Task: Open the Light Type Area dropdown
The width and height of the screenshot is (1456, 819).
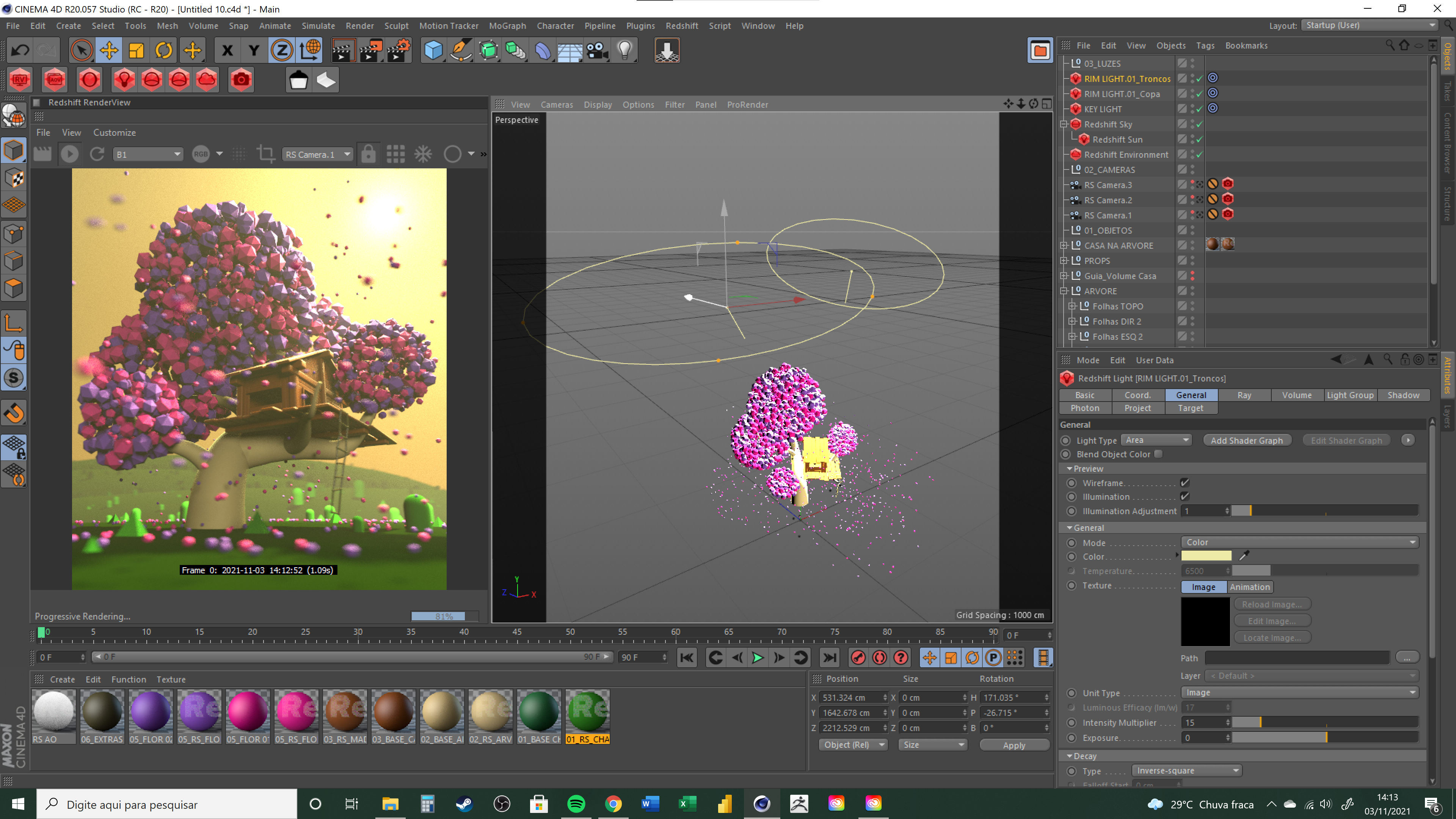Action: click(x=1156, y=440)
